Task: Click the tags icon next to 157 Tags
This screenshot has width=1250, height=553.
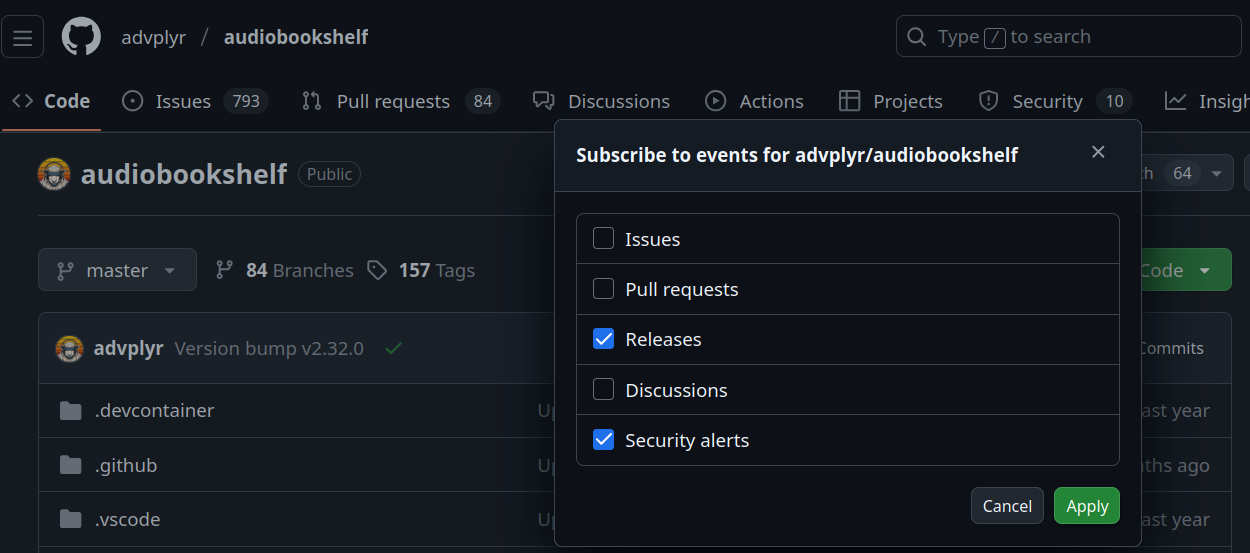Action: [x=377, y=270]
